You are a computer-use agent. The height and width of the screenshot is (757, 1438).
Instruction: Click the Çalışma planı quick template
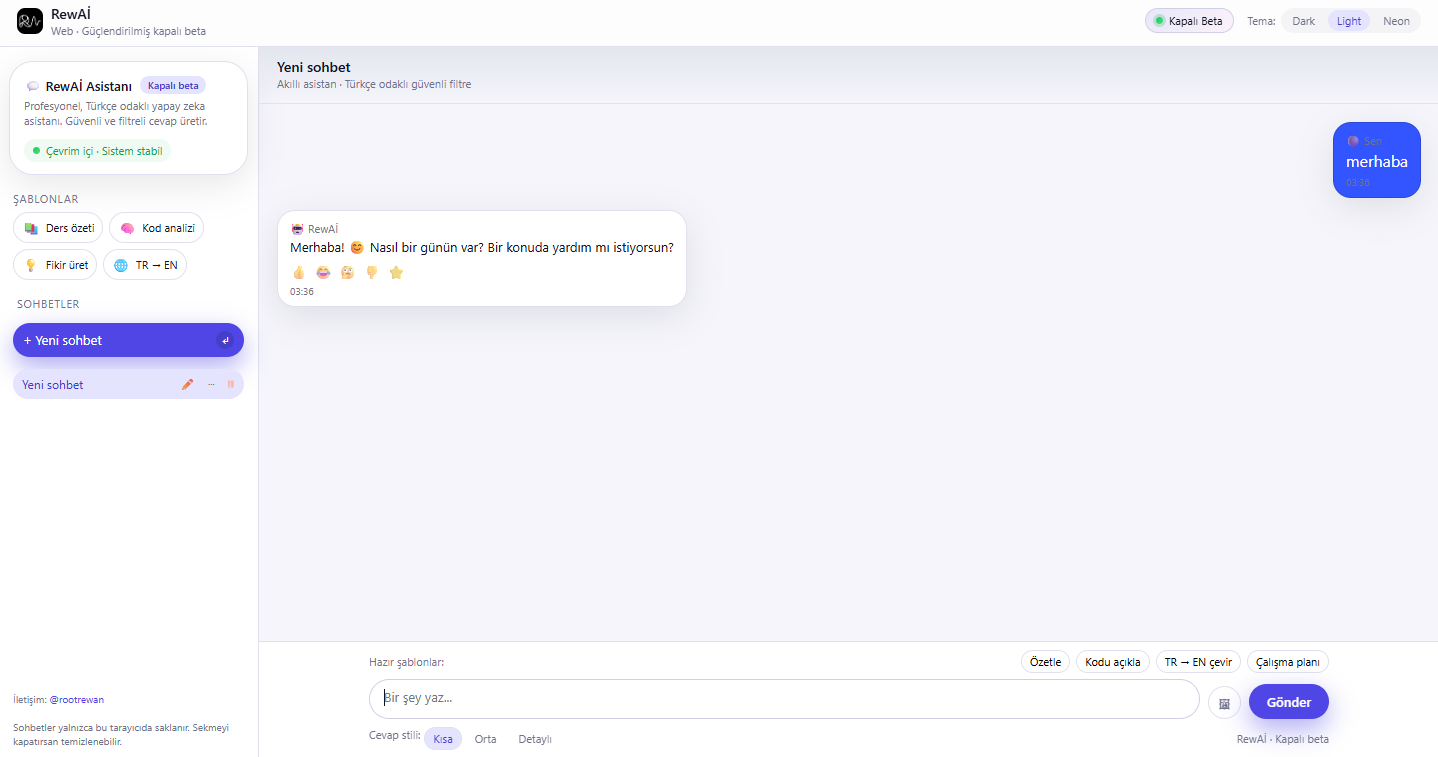pyautogui.click(x=1288, y=662)
